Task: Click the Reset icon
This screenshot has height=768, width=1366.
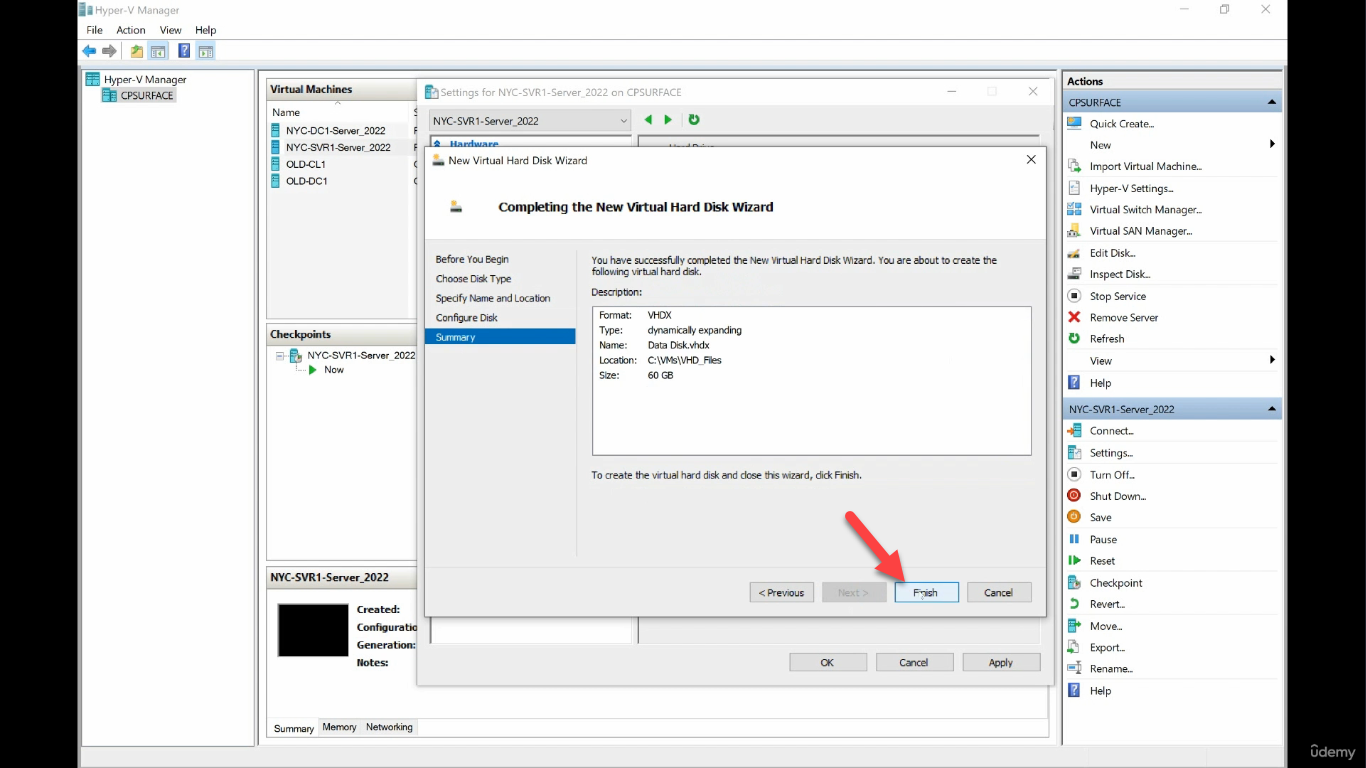Action: click(1074, 560)
